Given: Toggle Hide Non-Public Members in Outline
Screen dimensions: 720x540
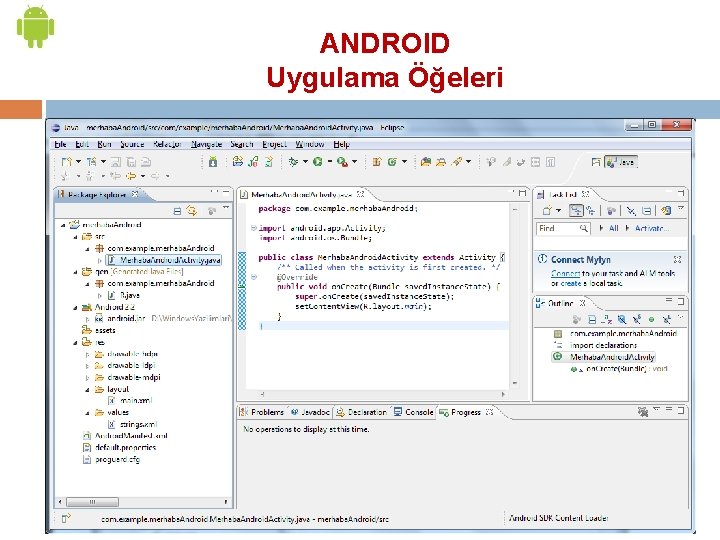Looking at the screenshot, I should 652,319.
